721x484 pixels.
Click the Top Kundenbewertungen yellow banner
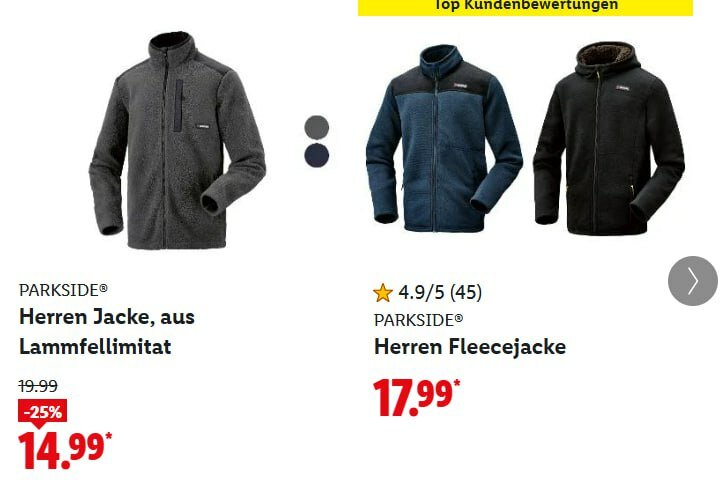525,6
